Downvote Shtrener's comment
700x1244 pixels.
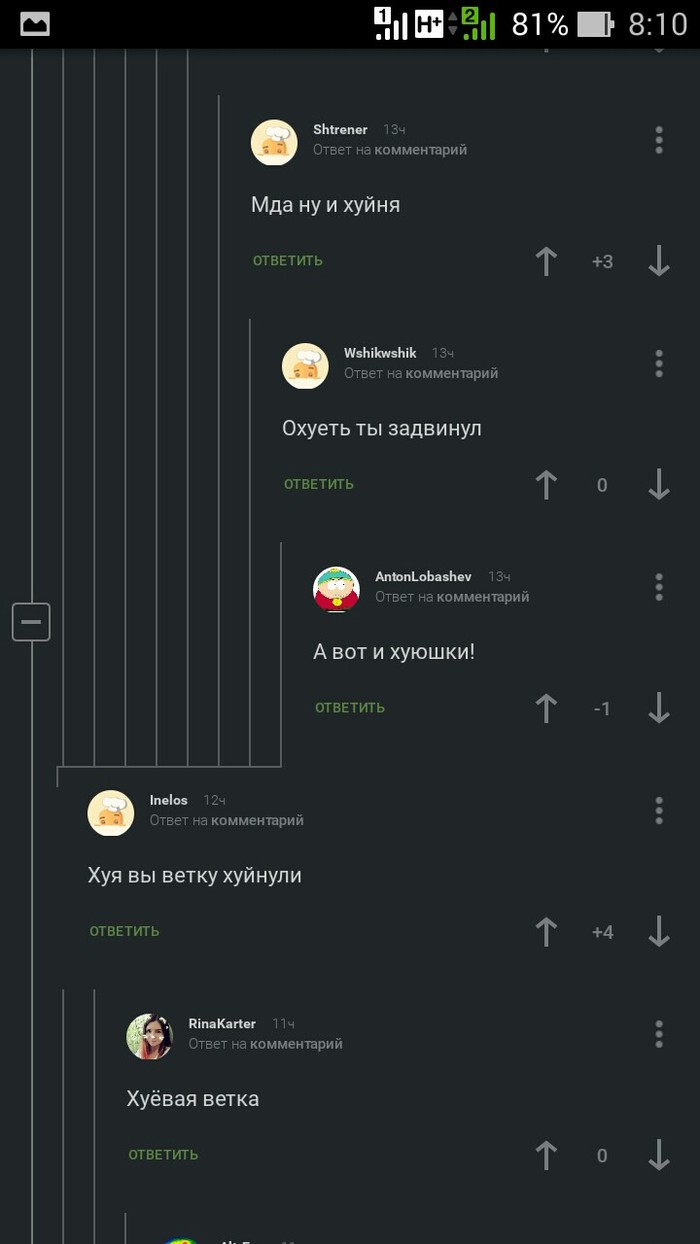658,261
